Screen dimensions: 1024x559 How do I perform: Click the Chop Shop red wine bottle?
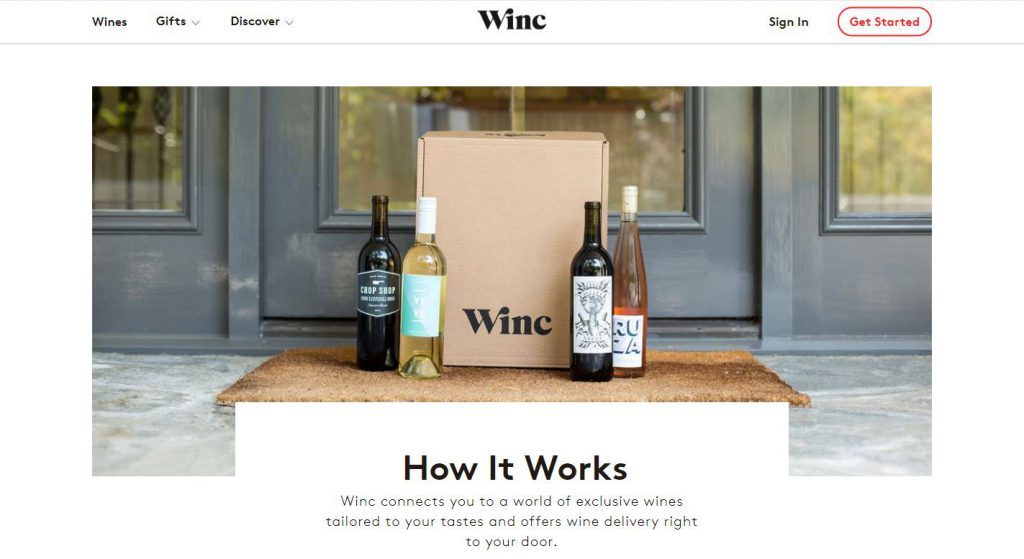(x=378, y=283)
